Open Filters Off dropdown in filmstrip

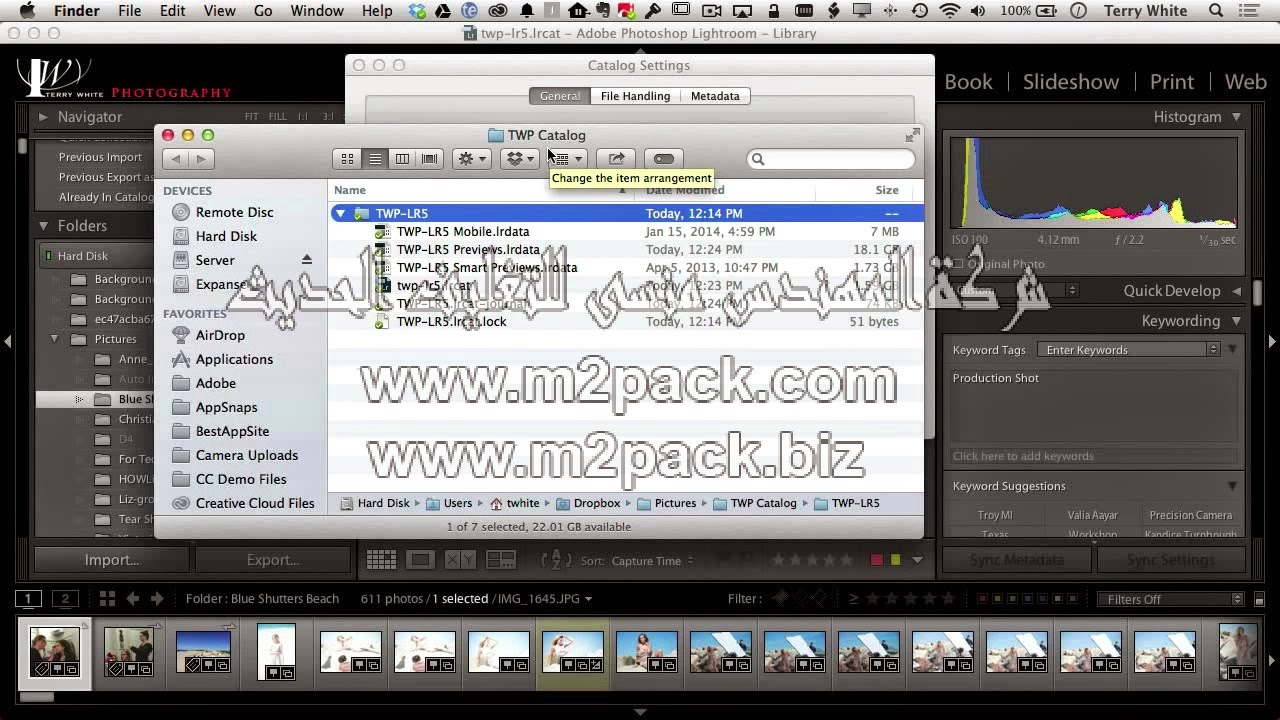coord(1170,599)
